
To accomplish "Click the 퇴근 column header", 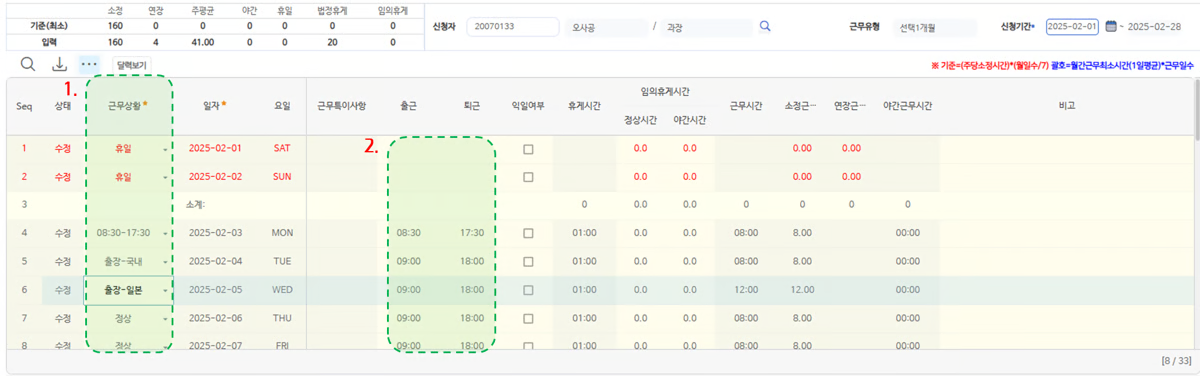I will (x=471, y=105).
